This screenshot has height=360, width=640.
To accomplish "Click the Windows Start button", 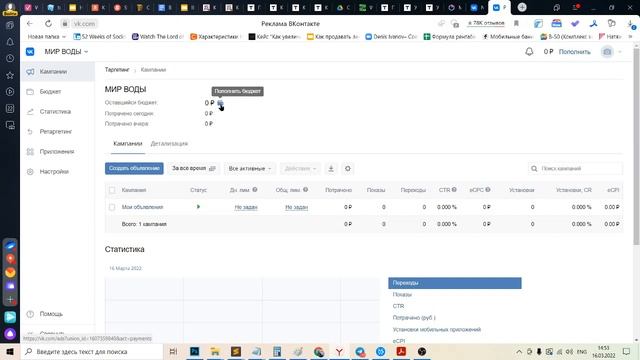I will [x=10, y=351].
